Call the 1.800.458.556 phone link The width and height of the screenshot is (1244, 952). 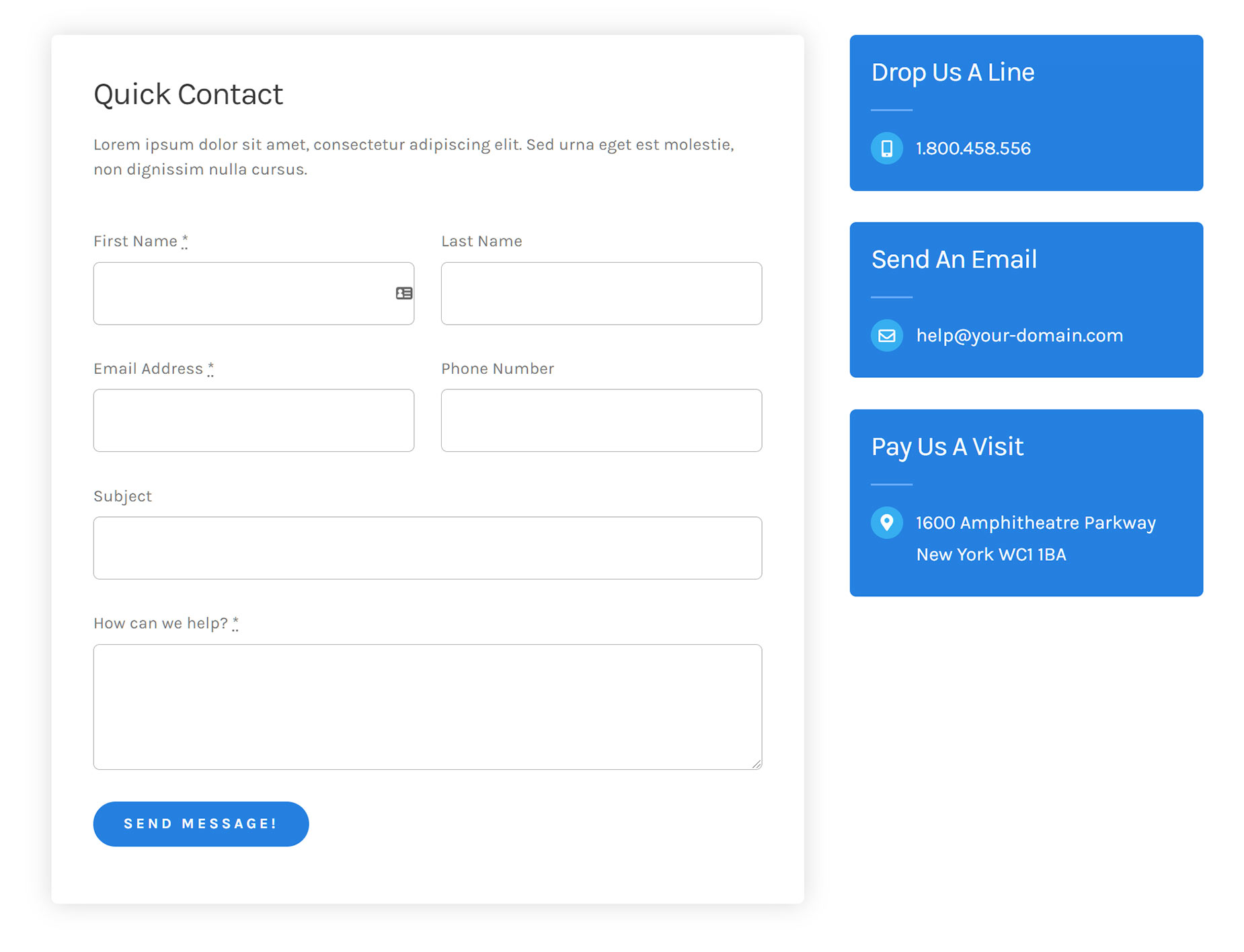[973, 149]
